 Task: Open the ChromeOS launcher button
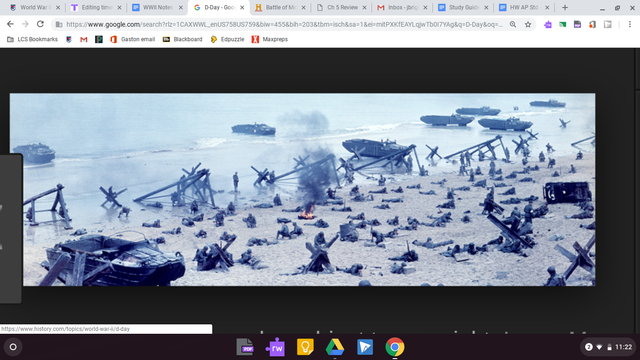(13, 347)
